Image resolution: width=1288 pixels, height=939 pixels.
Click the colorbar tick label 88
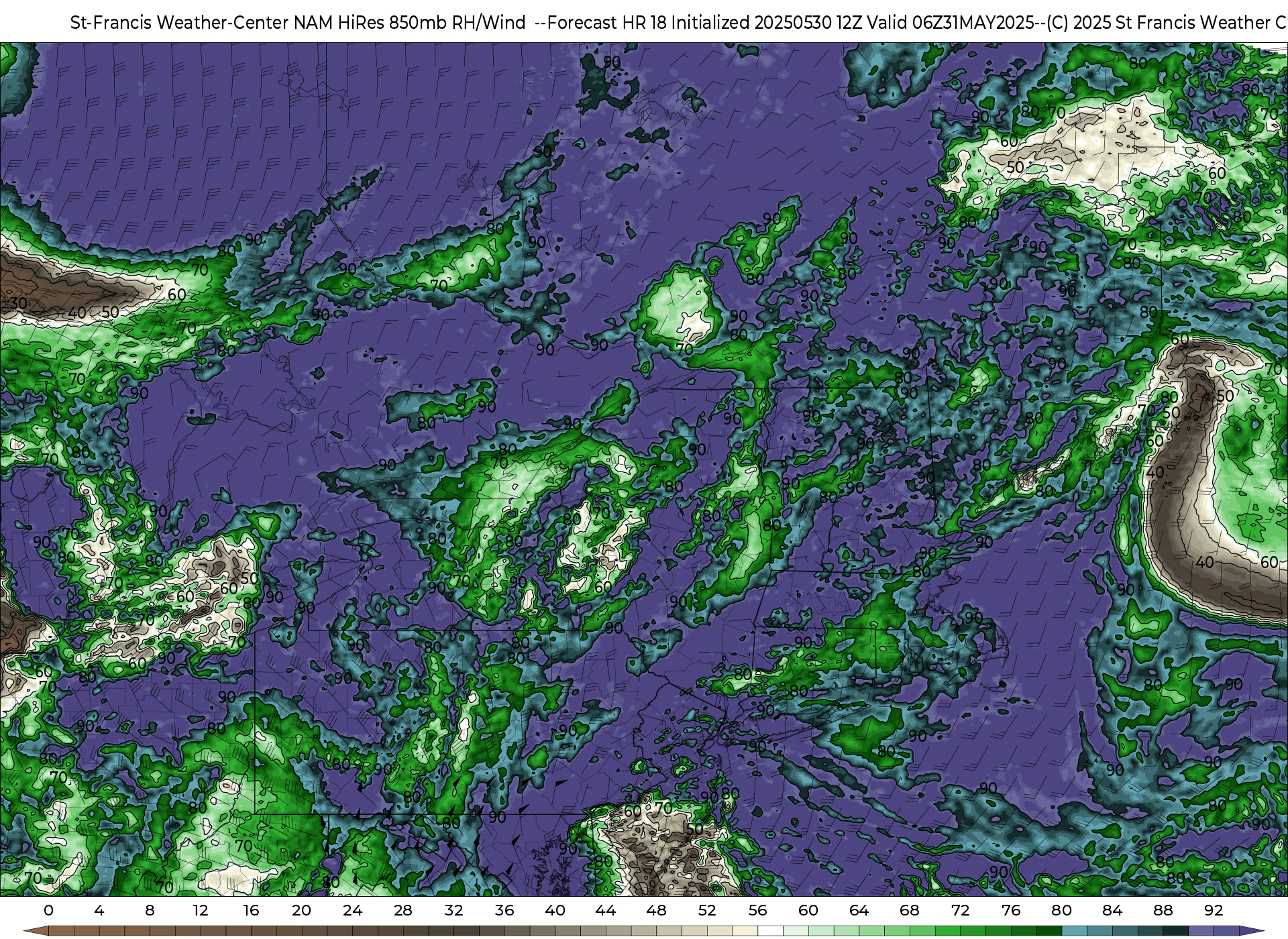tap(1163, 910)
